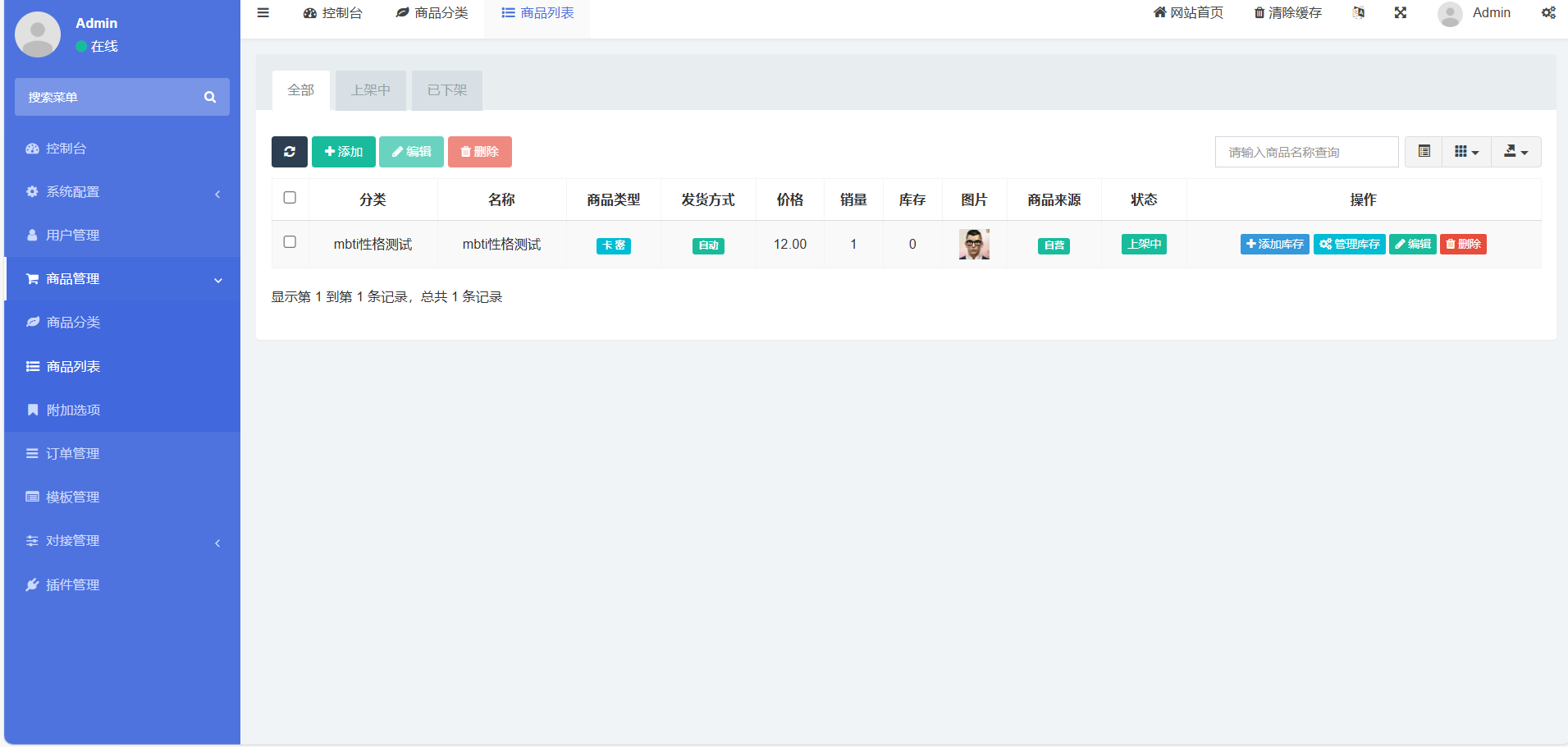The width and height of the screenshot is (1568, 747).
Task: Open the export dropdown next to search box
Action: pos(1515,151)
